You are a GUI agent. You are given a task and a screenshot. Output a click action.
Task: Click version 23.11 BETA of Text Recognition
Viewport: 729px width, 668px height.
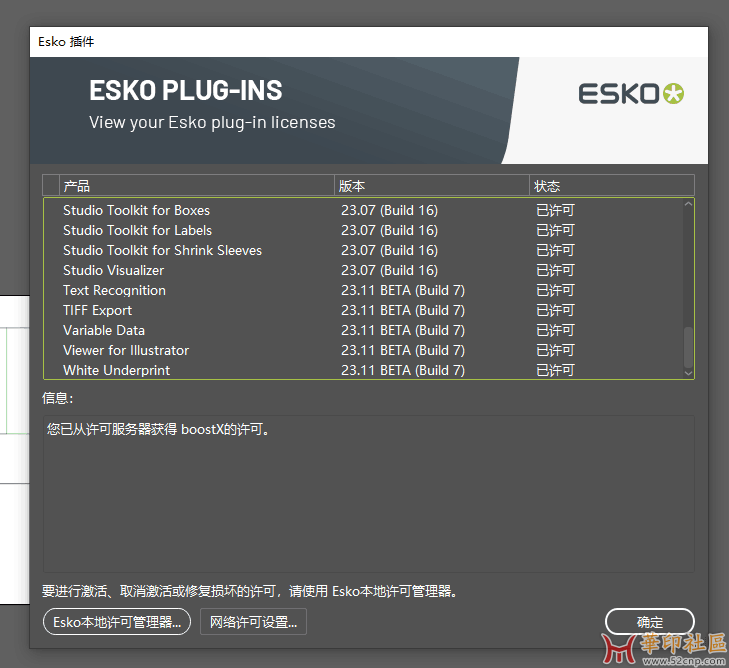point(403,290)
